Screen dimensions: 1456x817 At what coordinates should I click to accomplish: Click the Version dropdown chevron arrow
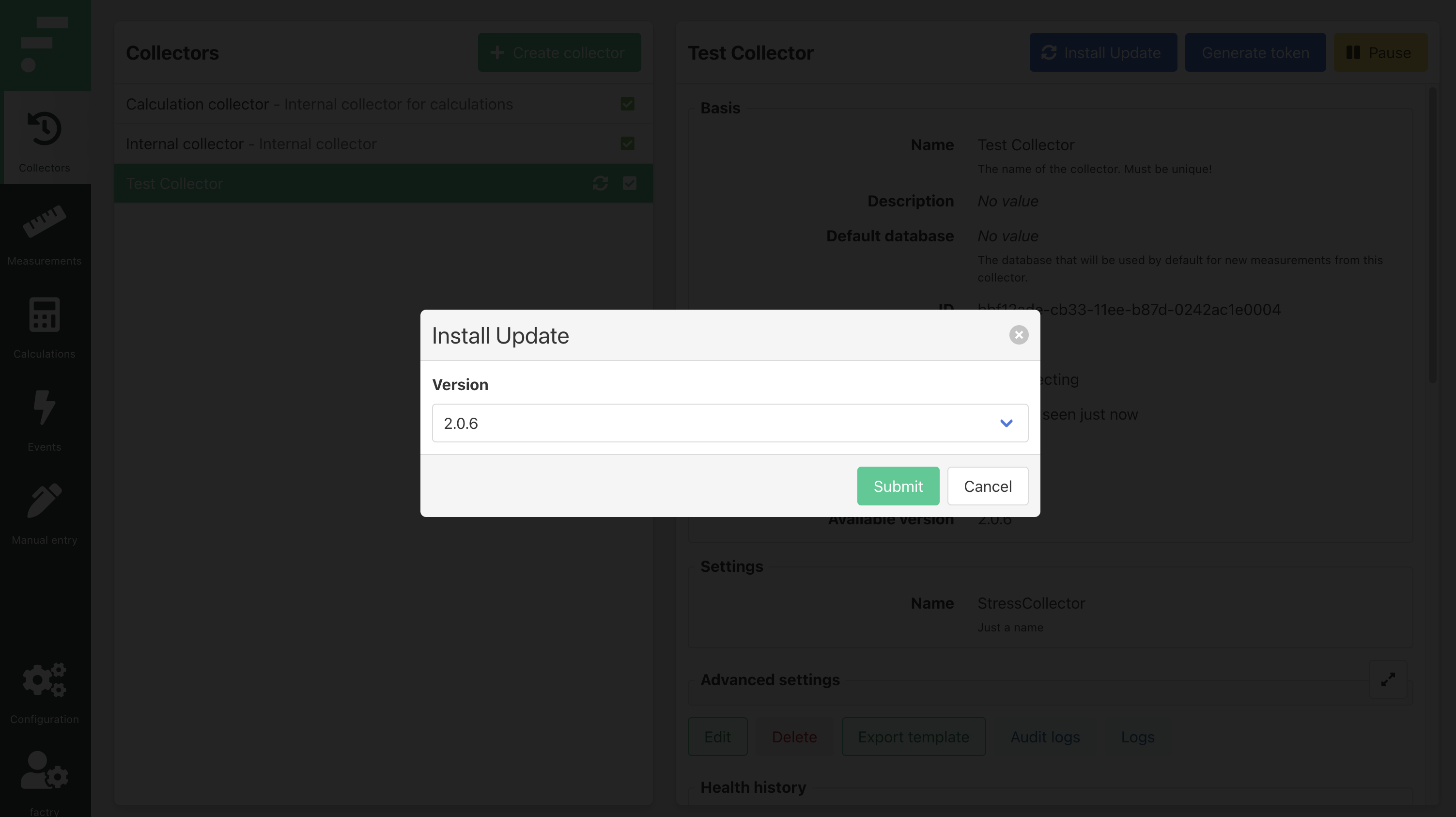pos(1006,423)
